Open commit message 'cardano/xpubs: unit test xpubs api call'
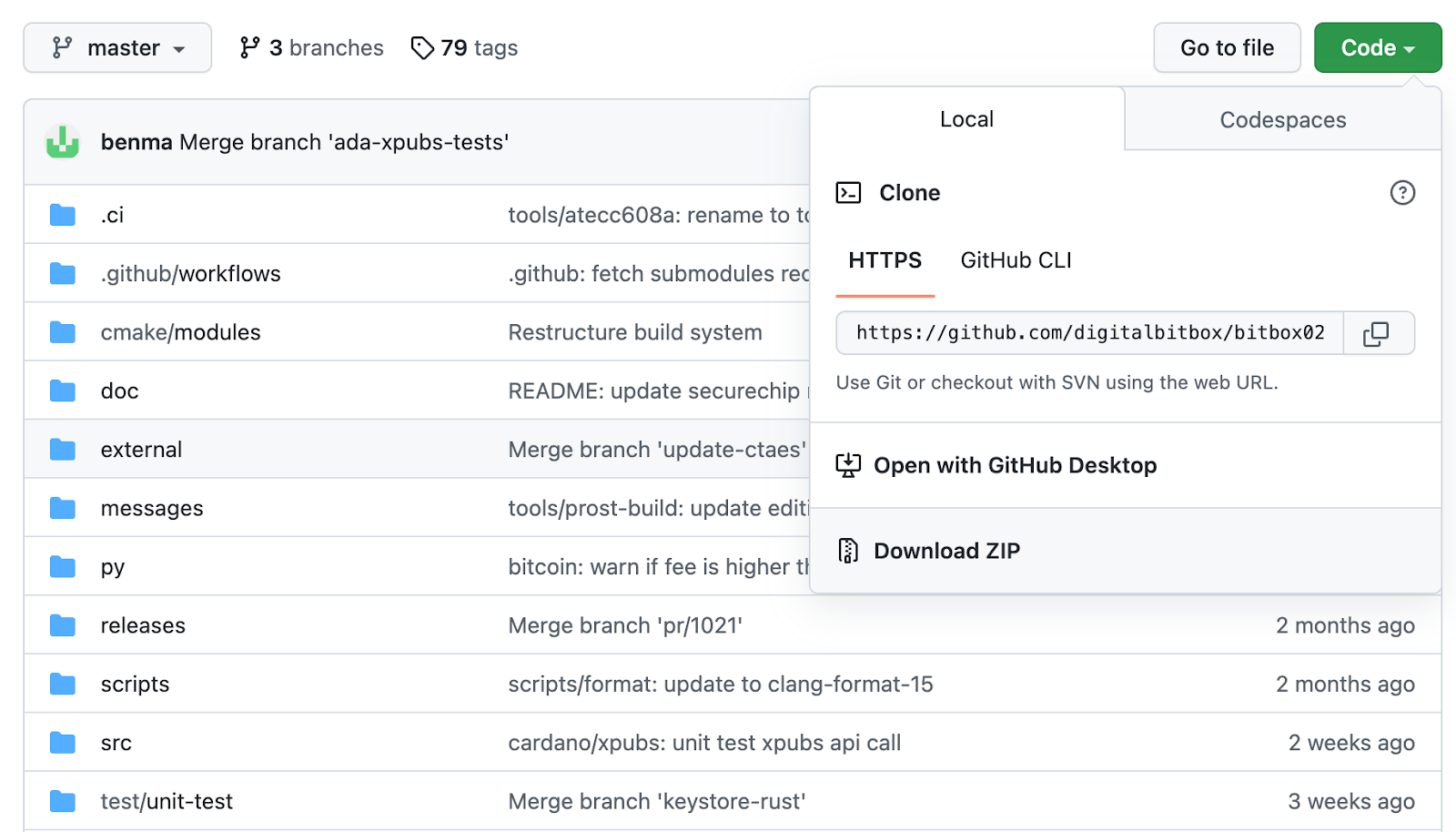 (x=704, y=744)
